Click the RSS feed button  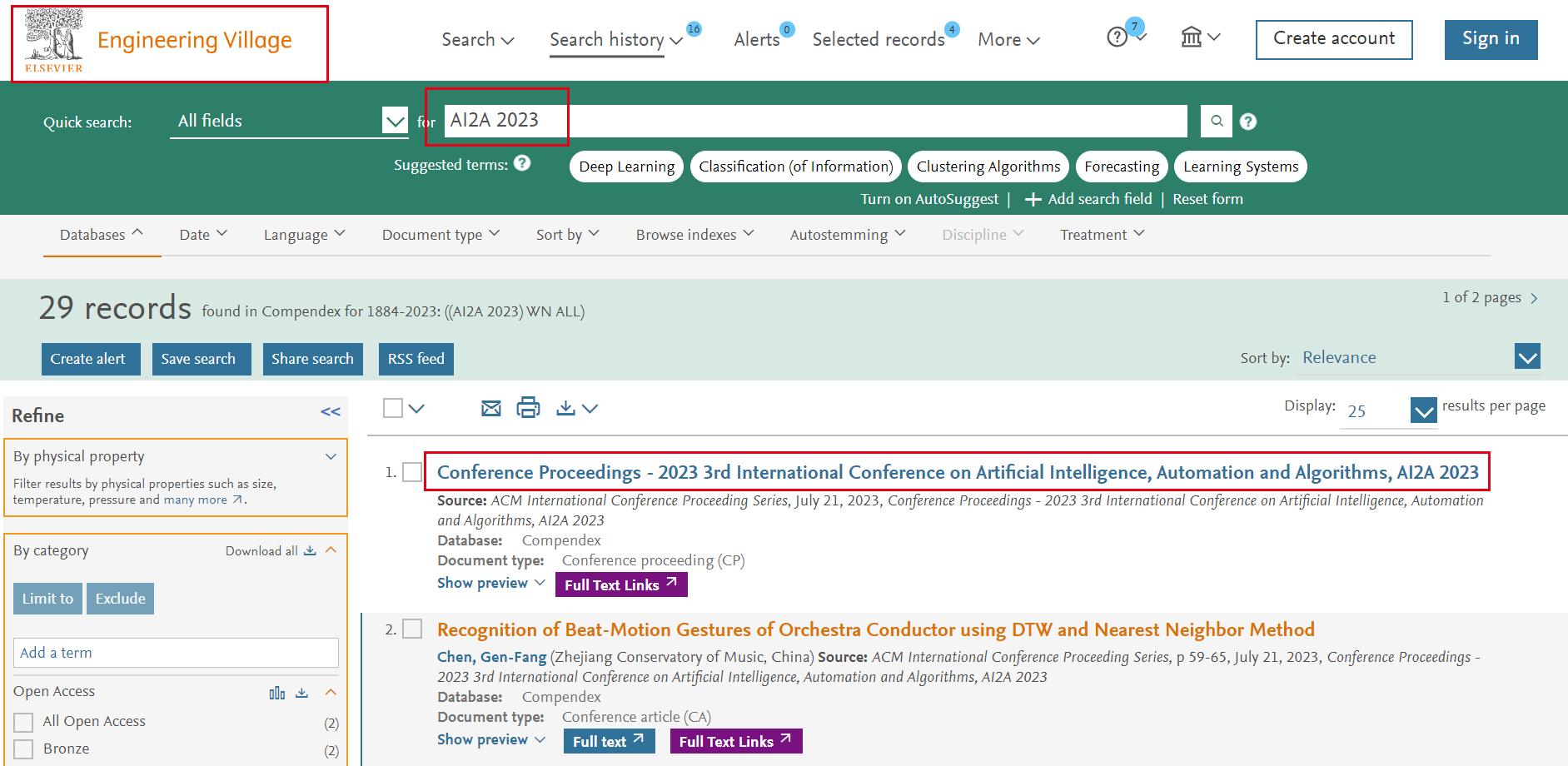point(416,359)
